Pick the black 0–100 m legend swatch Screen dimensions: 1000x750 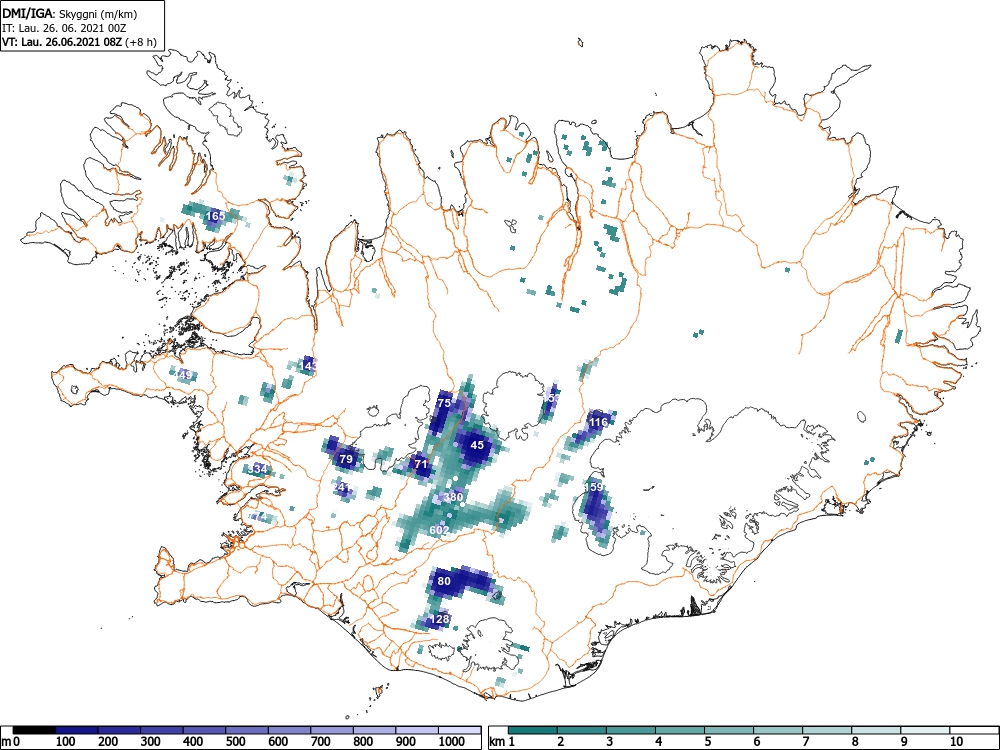[x=34, y=730]
